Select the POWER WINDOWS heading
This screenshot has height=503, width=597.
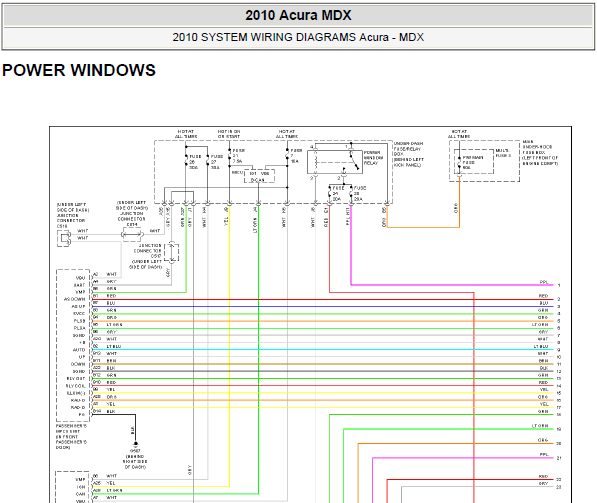79,70
